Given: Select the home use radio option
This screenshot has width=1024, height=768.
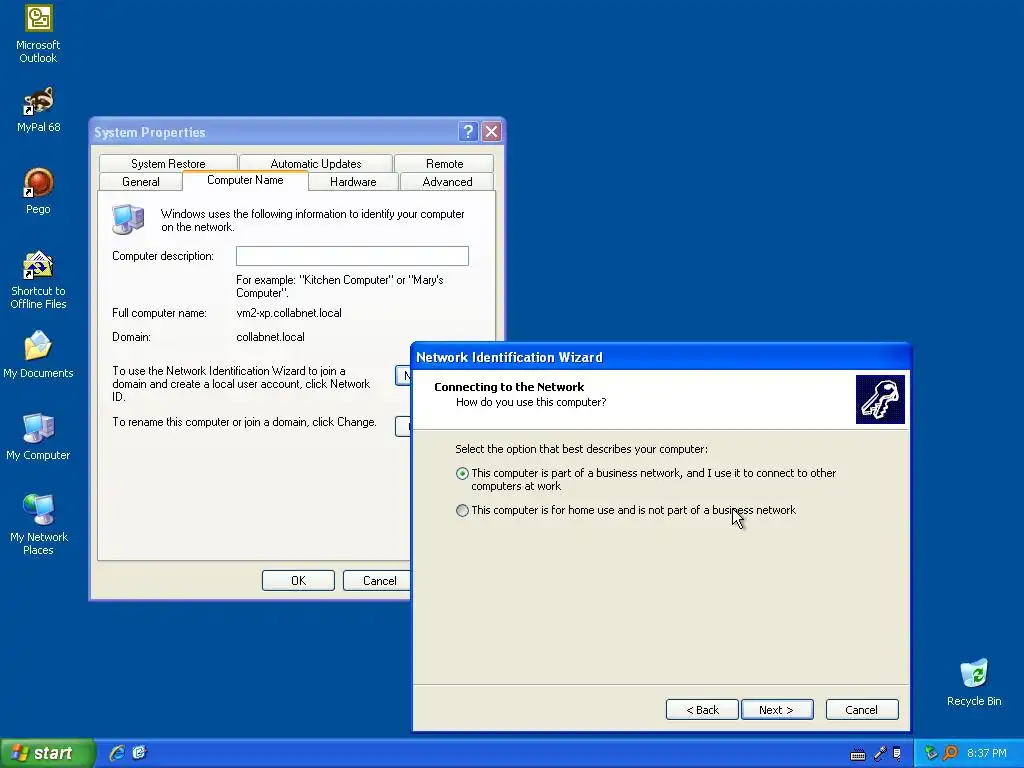Looking at the screenshot, I should (462, 511).
